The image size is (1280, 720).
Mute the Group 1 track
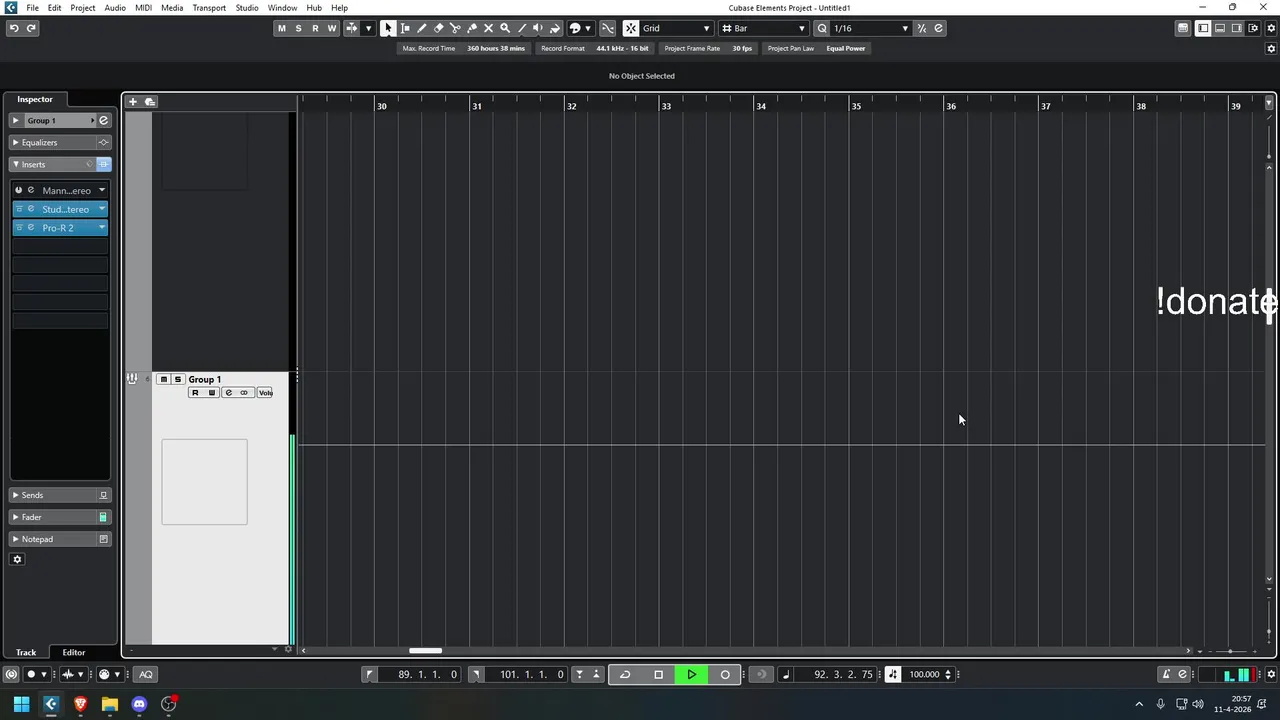[x=164, y=379]
